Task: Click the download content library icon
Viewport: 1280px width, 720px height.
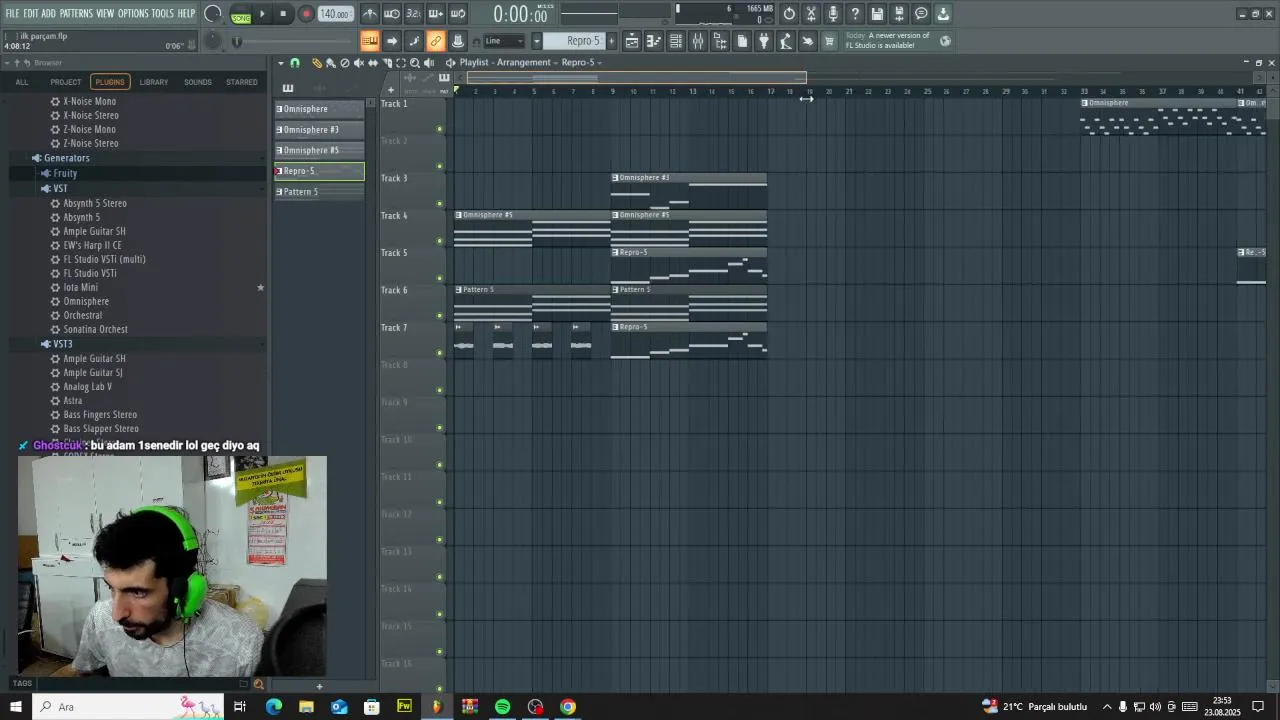Action: click(943, 14)
